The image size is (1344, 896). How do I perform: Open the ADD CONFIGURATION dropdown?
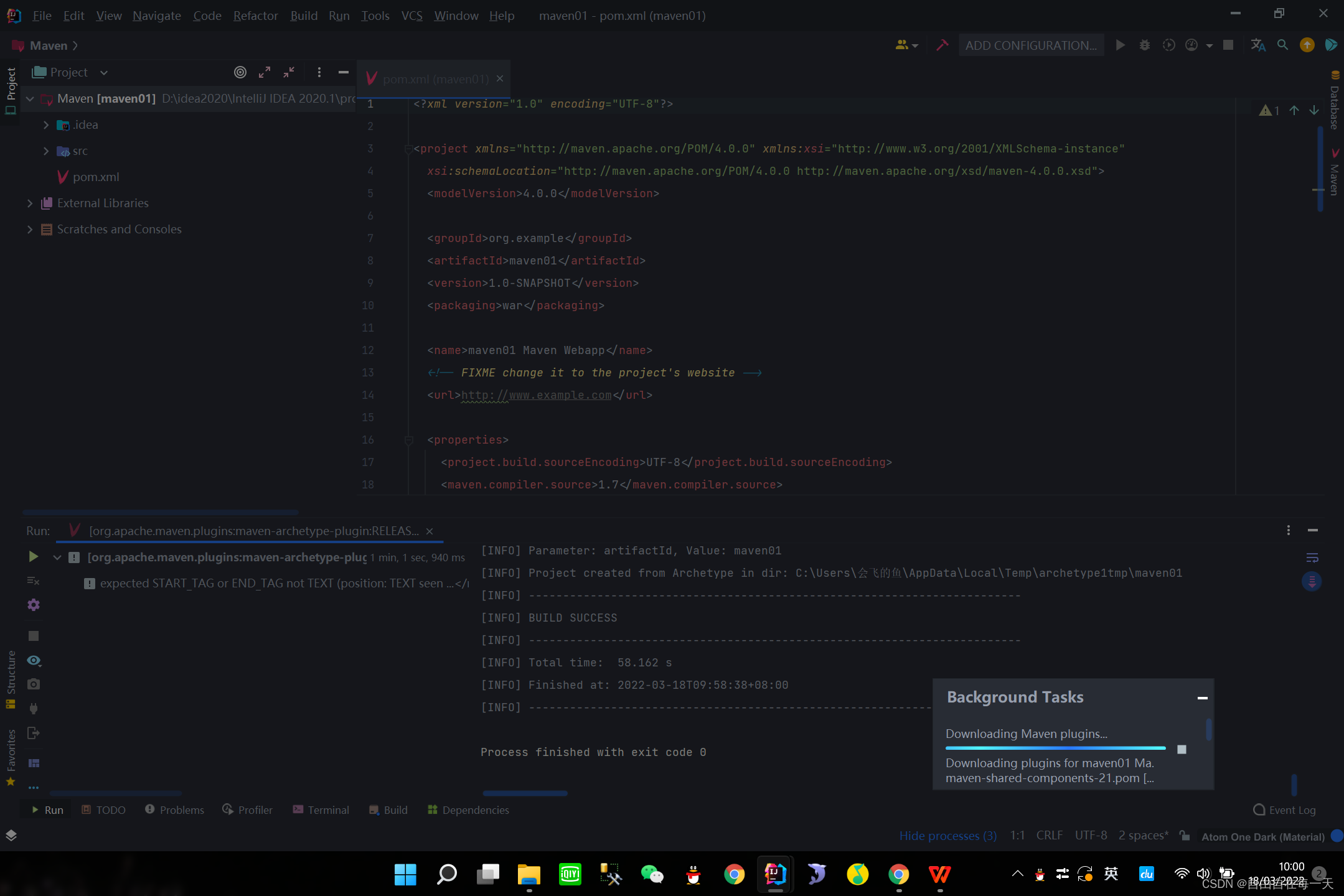(x=1031, y=45)
